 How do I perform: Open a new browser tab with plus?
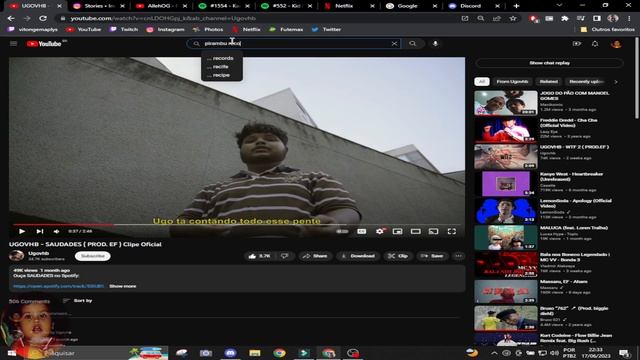pyautogui.click(x=516, y=6)
